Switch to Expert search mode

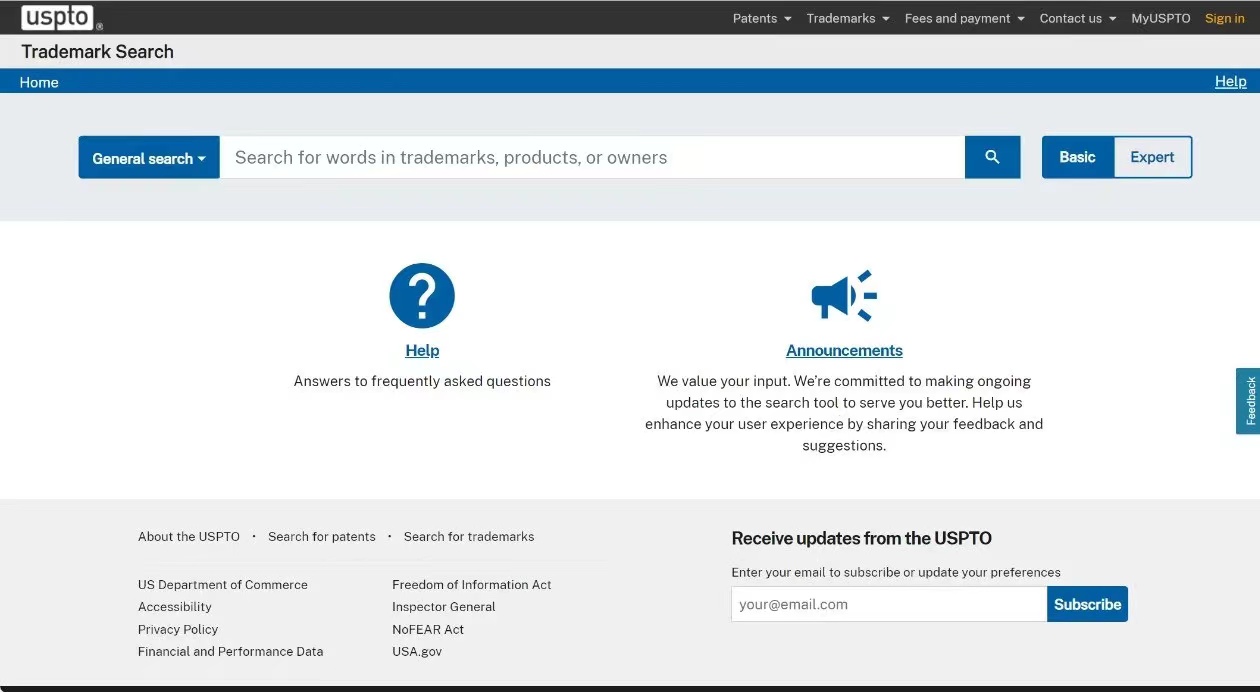pos(1152,157)
